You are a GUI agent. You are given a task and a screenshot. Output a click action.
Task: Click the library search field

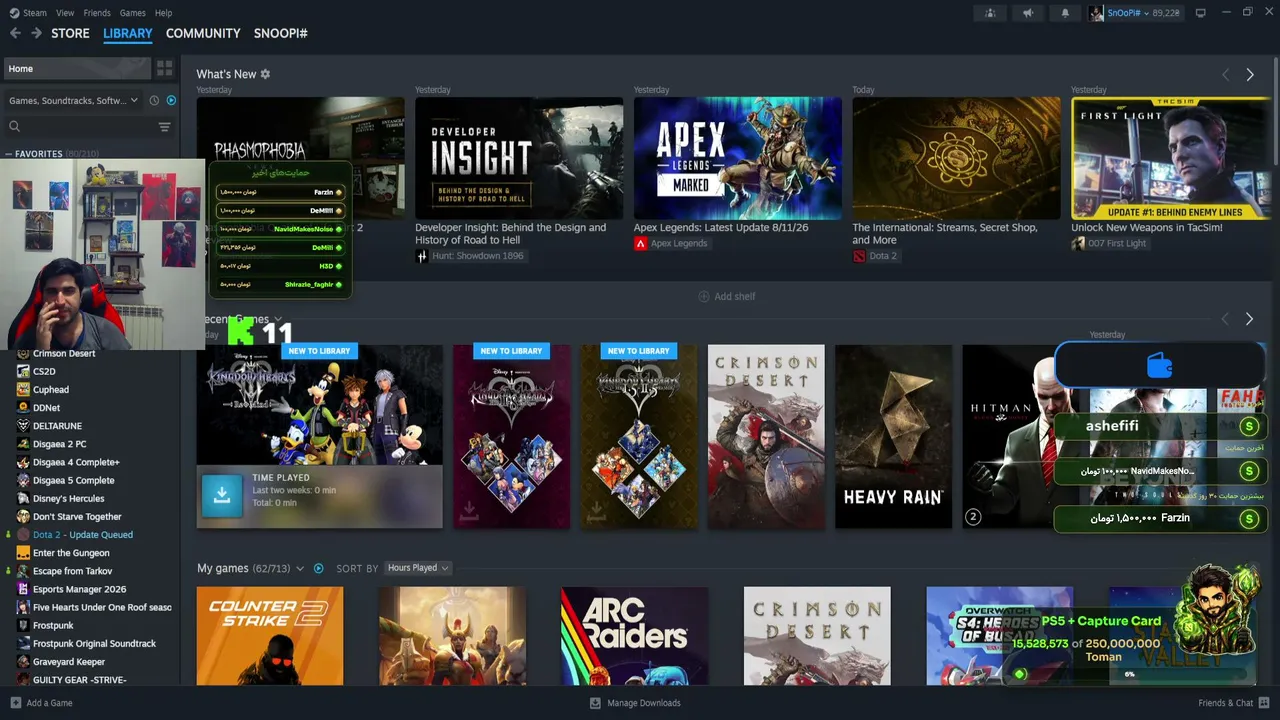pos(78,127)
